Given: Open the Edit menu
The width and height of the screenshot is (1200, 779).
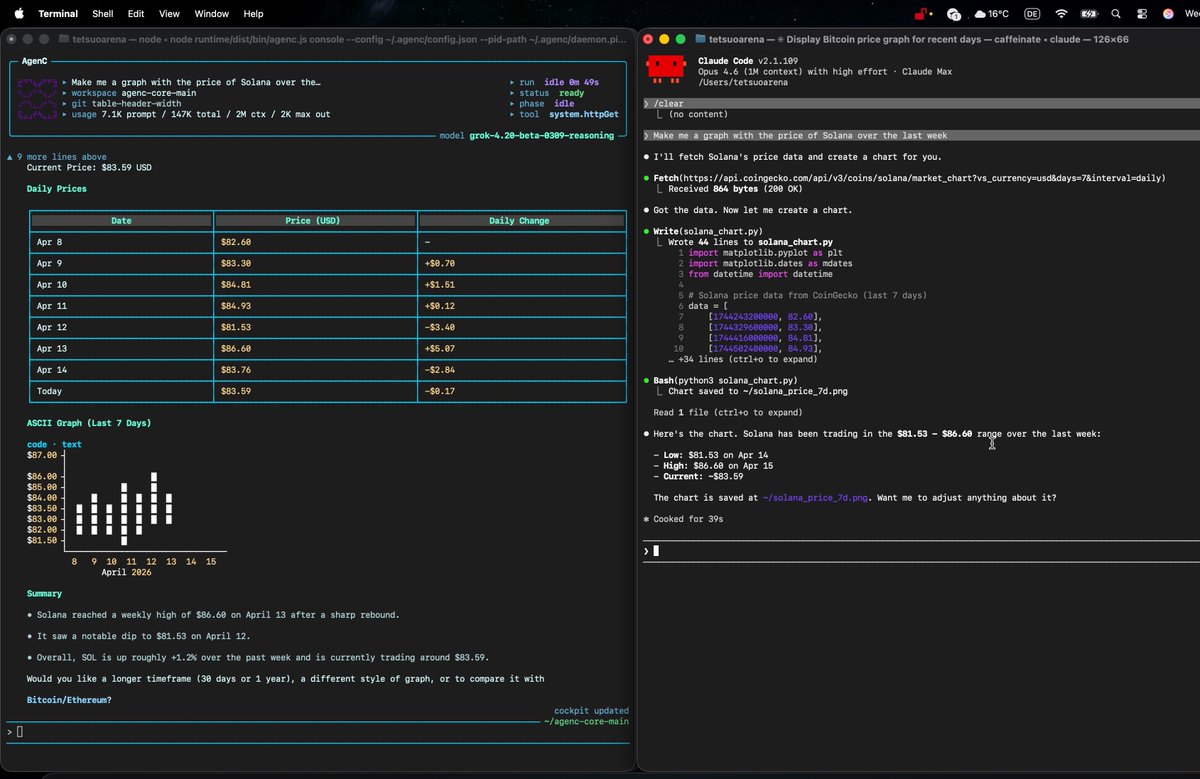Looking at the screenshot, I should tap(136, 14).
